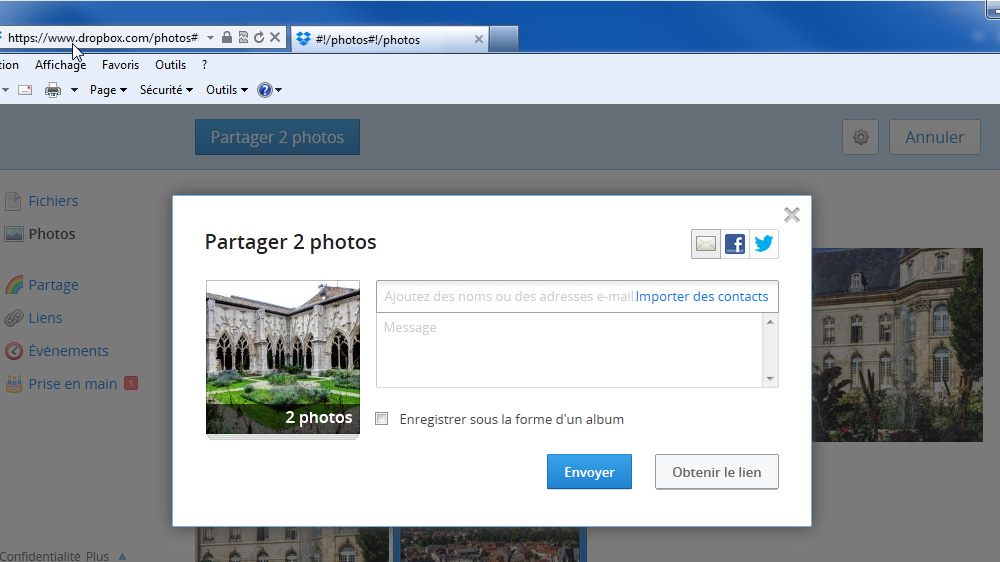Click Obtenir le lien button

coord(717,472)
